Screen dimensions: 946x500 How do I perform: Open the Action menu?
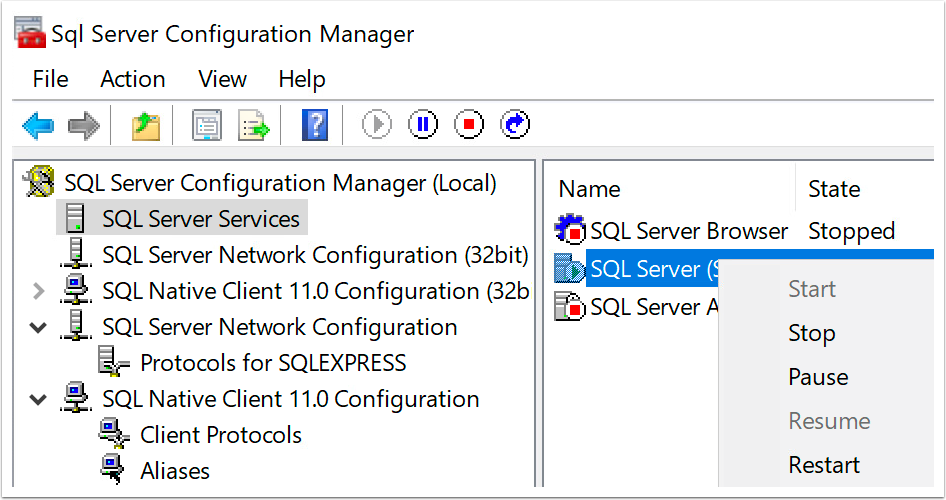[132, 79]
